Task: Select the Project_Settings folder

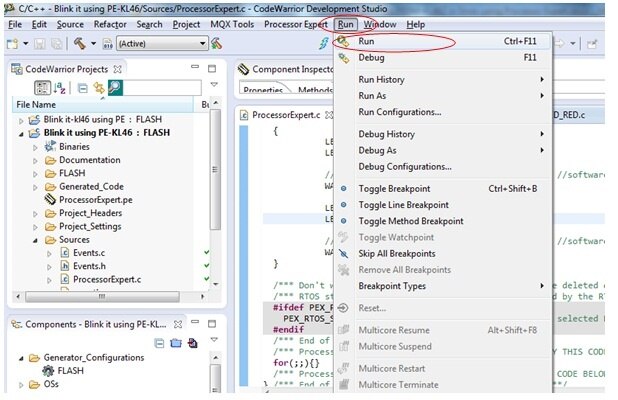Action: click(x=90, y=227)
